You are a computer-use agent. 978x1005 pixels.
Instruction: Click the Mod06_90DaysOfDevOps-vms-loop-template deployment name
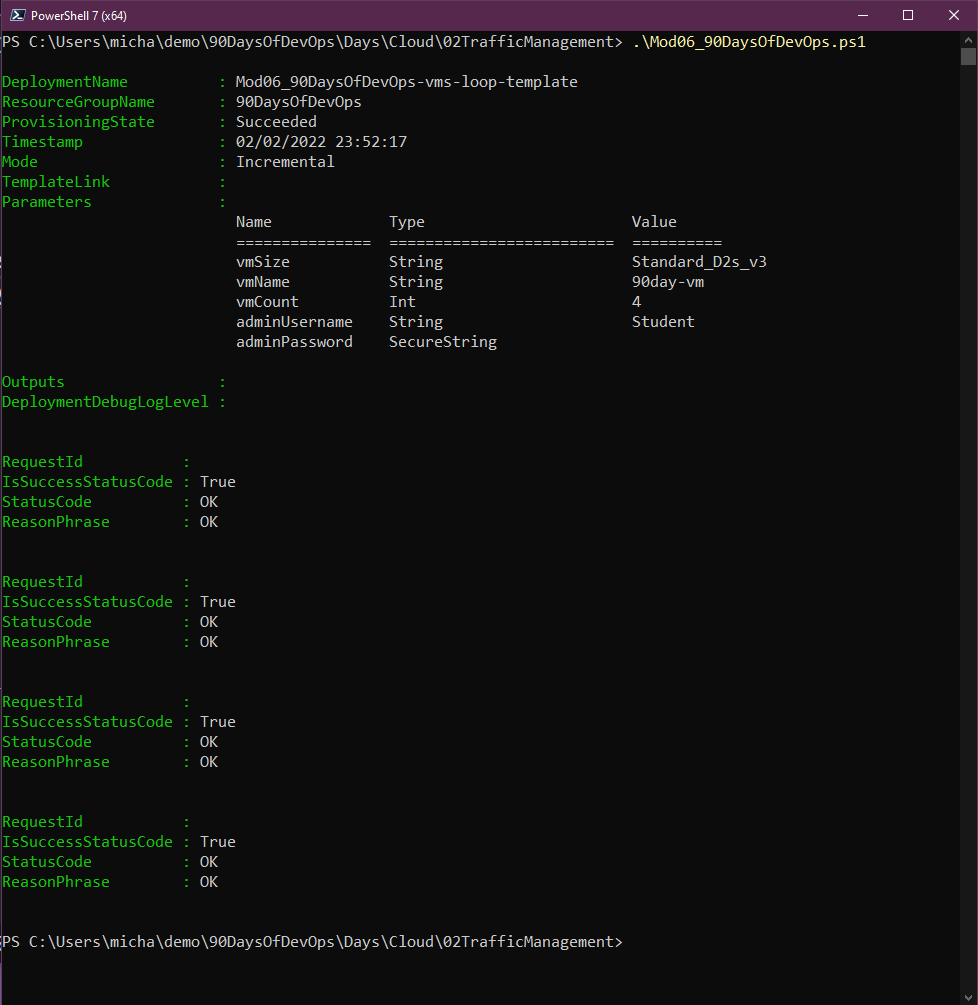pyautogui.click(x=406, y=82)
